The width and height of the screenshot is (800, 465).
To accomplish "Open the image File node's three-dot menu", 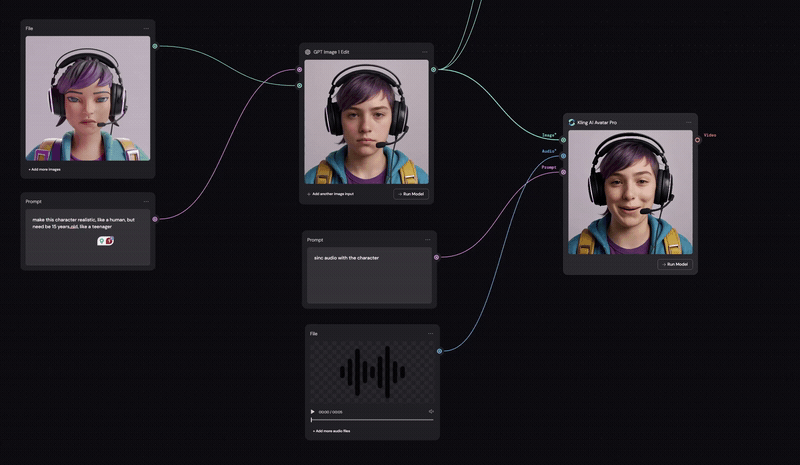I will tap(146, 29).
